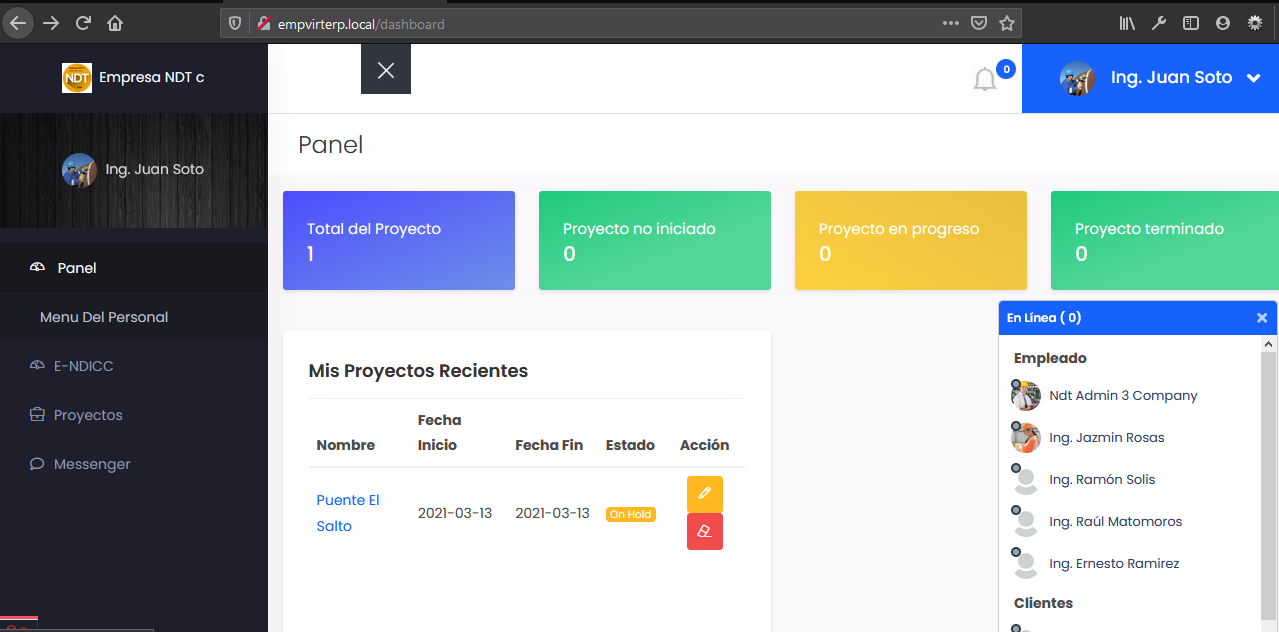Expand Ing. Juan Soto user dropdown
Viewport: 1279px width, 632px height.
[x=1253, y=78]
